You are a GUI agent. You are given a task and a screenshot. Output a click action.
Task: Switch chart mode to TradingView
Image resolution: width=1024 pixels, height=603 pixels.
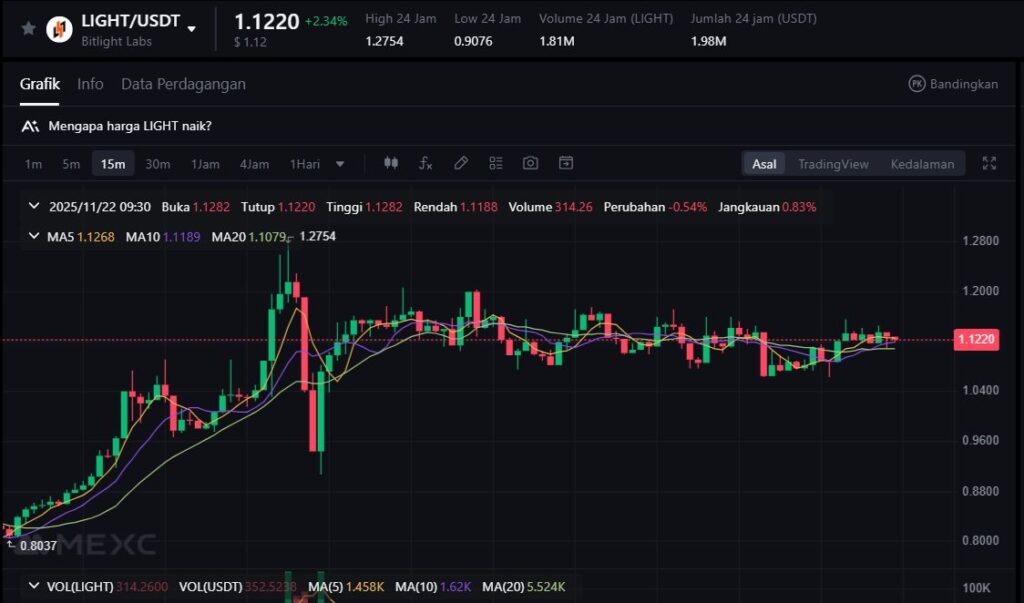tap(832, 164)
